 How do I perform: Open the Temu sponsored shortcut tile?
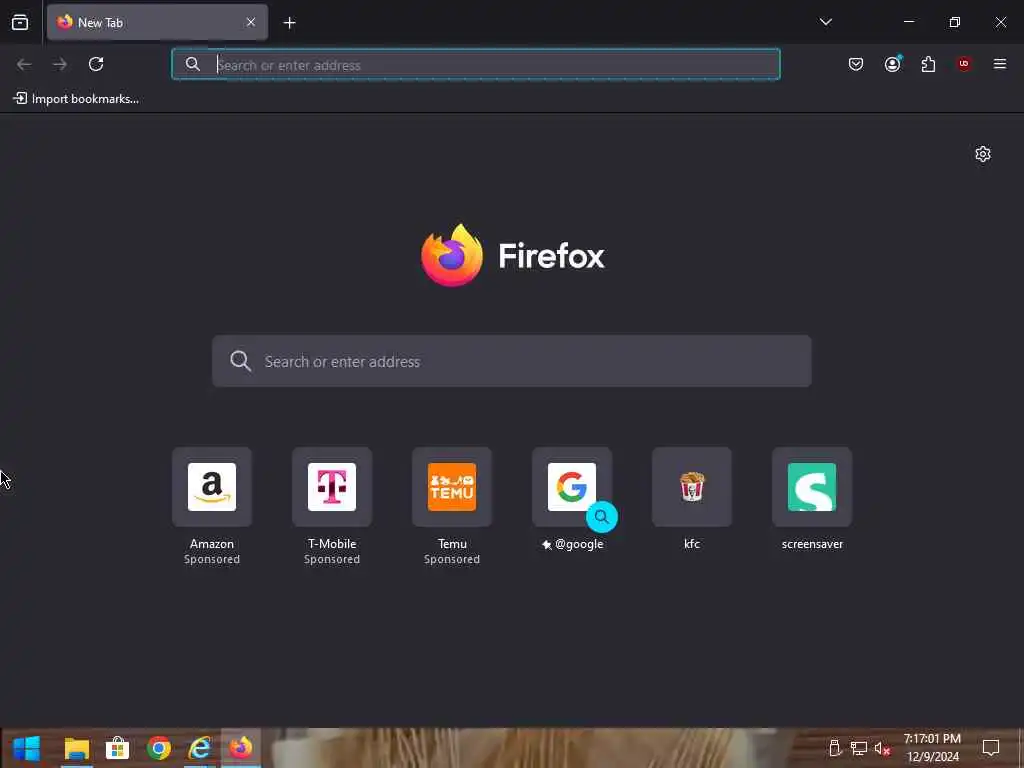pos(452,487)
